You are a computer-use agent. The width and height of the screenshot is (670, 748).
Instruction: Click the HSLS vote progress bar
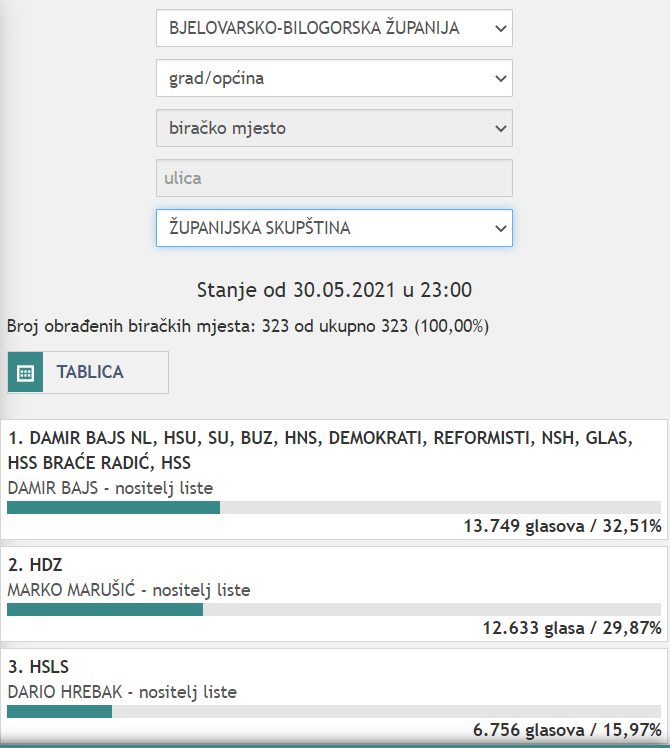click(x=334, y=712)
